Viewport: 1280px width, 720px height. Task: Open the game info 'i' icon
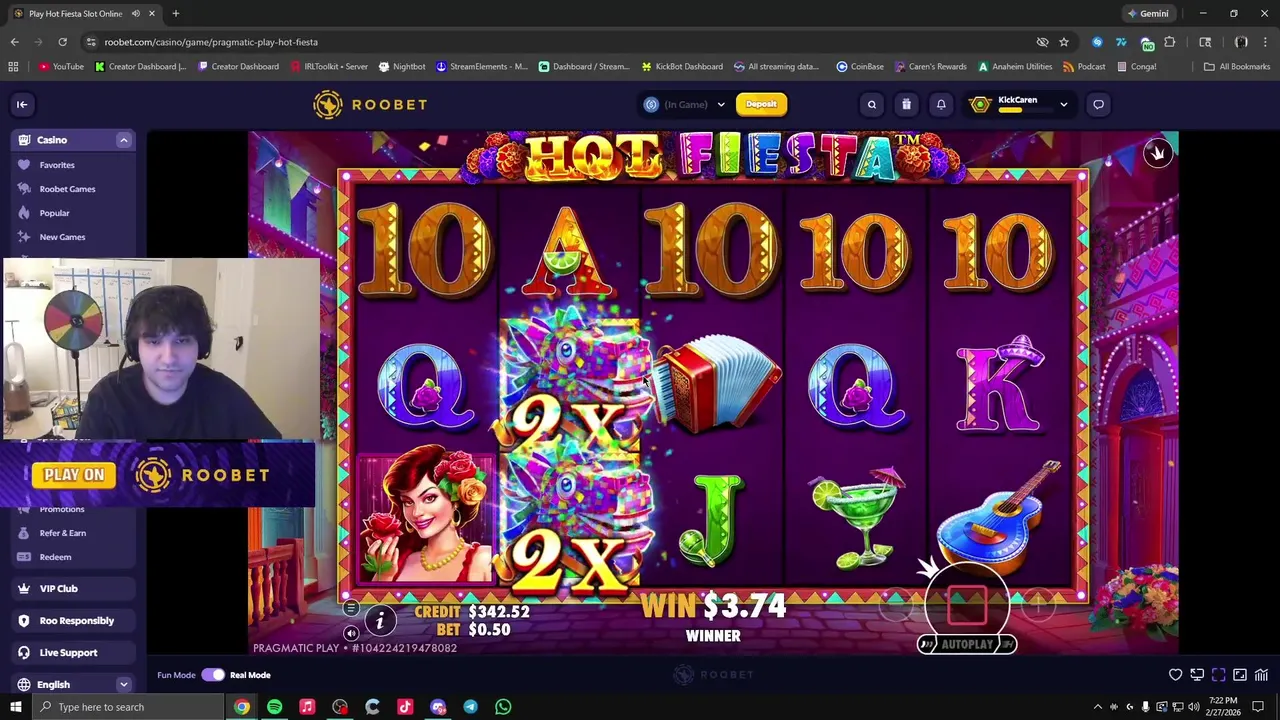[x=380, y=621]
